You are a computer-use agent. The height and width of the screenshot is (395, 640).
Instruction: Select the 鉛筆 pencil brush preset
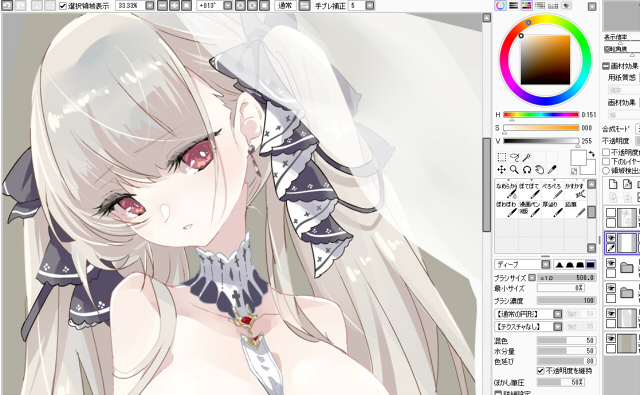(x=575, y=209)
